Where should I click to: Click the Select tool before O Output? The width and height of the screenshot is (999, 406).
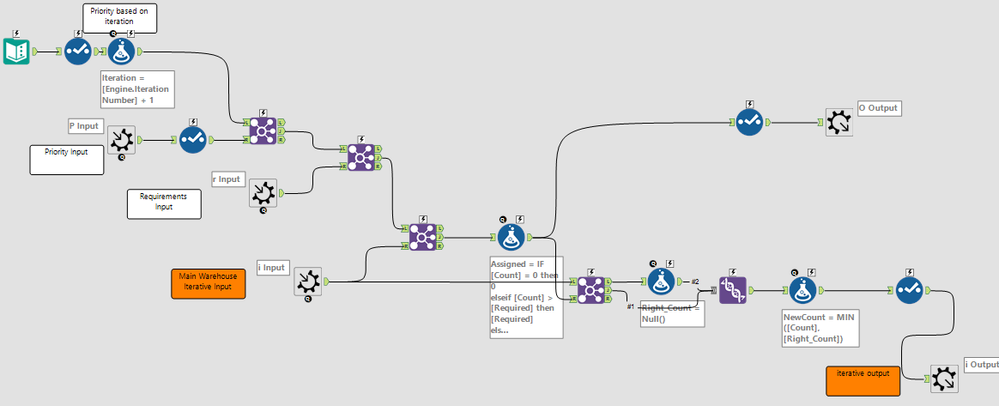tap(750, 122)
